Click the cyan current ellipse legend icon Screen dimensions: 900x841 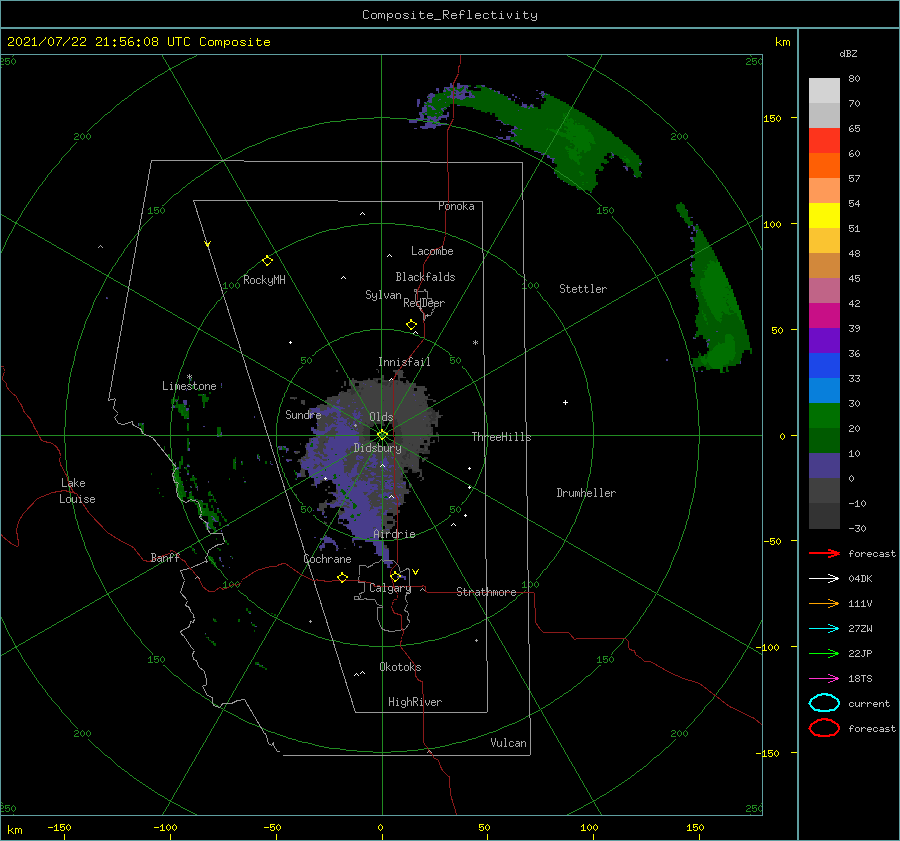click(x=824, y=703)
